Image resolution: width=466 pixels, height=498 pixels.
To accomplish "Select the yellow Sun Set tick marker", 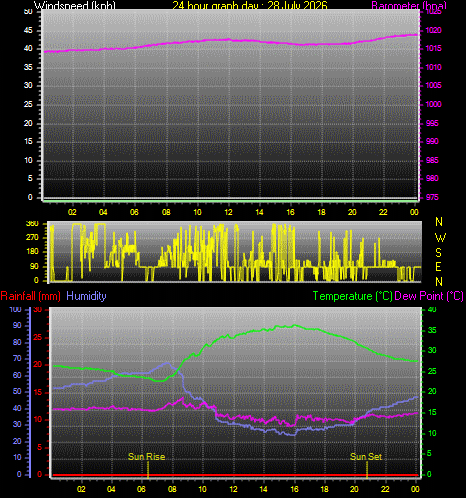I will tap(367, 470).
